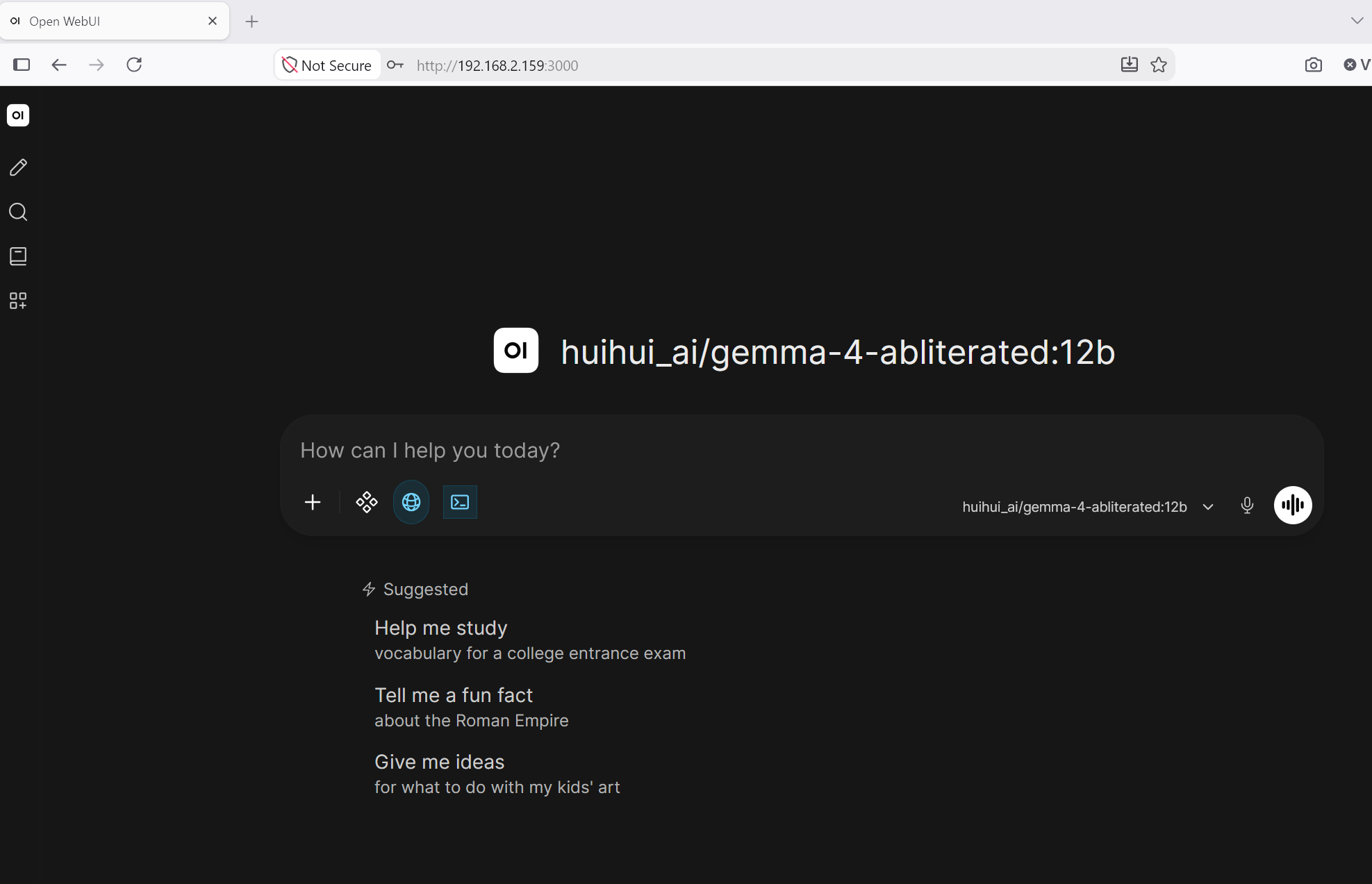This screenshot has width=1372, height=884.
Task: Open the integrations diamond icon in chat bar
Action: pyautogui.click(x=367, y=502)
